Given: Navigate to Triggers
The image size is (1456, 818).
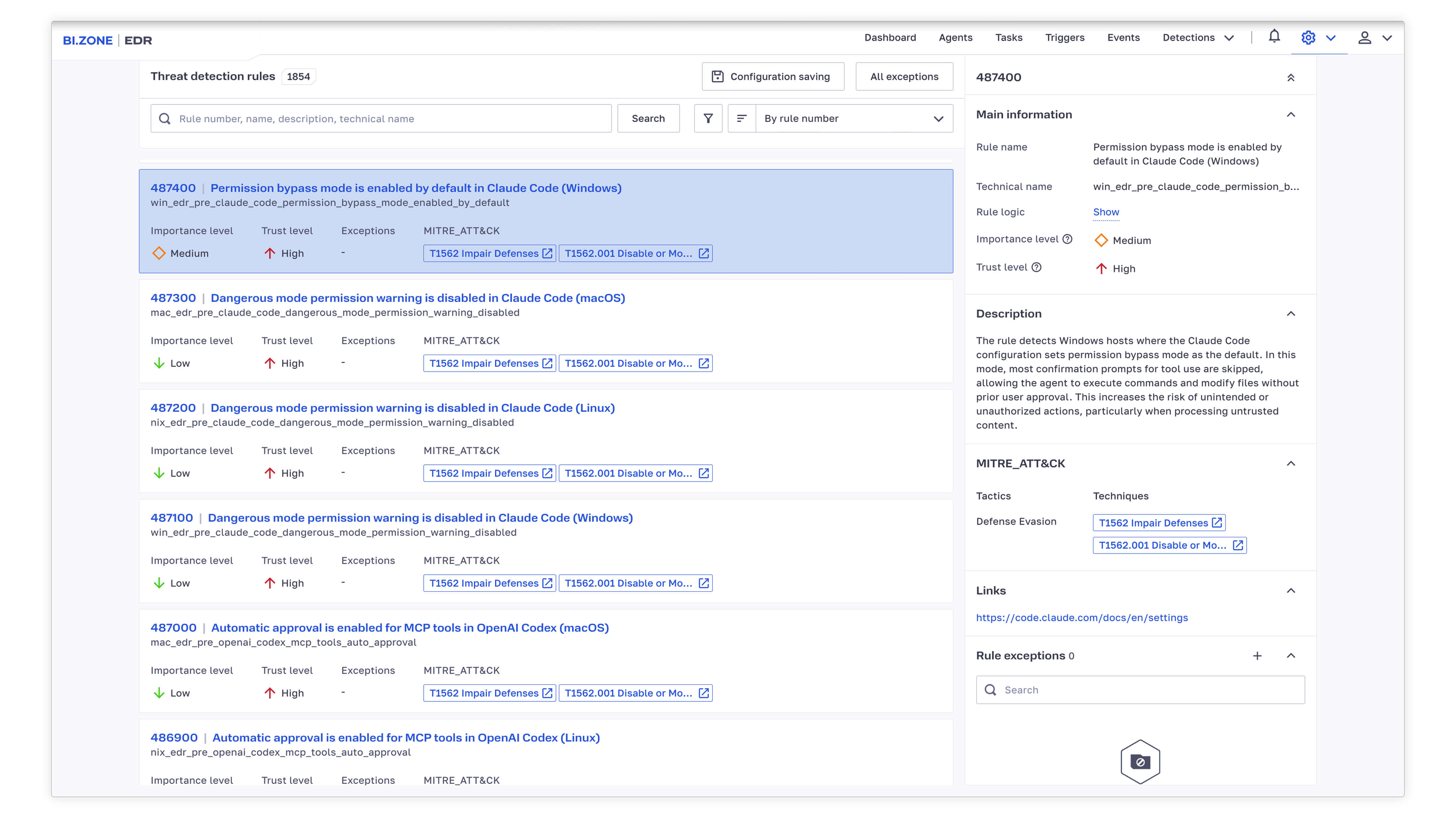Looking at the screenshot, I should click(1064, 37).
